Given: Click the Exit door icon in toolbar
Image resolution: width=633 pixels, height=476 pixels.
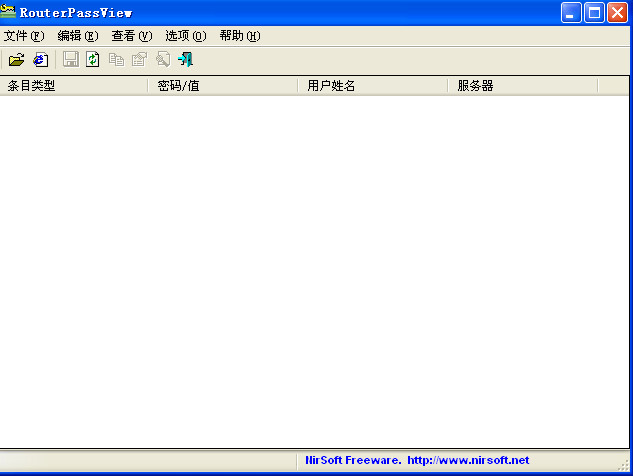Looking at the screenshot, I should coord(186,59).
